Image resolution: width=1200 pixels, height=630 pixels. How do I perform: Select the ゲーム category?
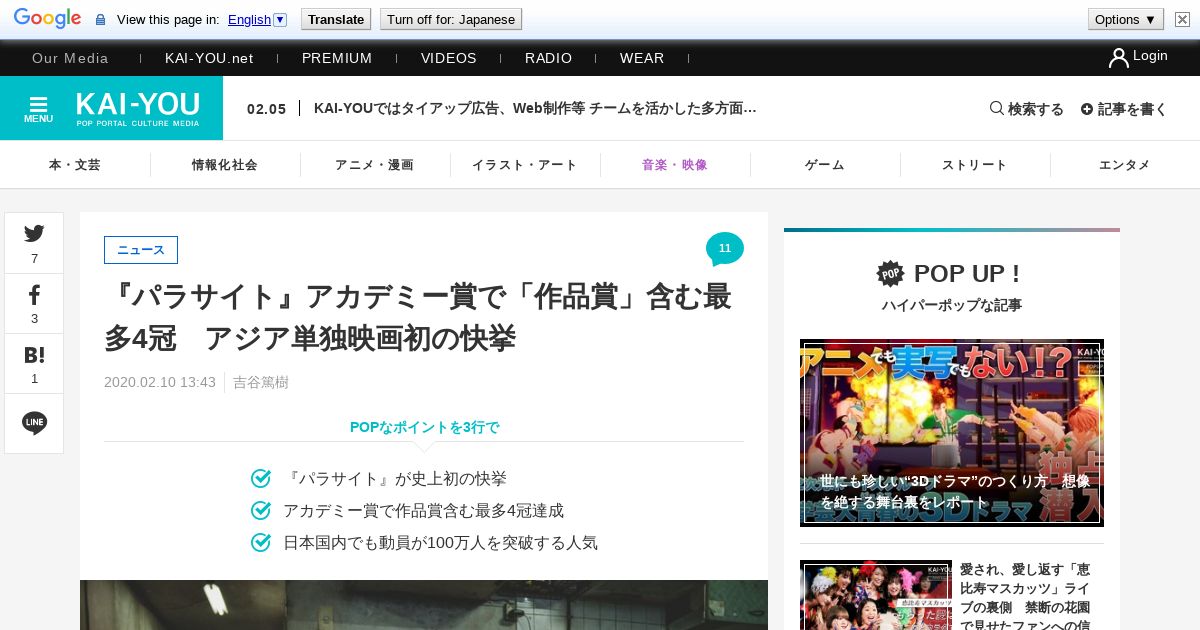click(825, 165)
